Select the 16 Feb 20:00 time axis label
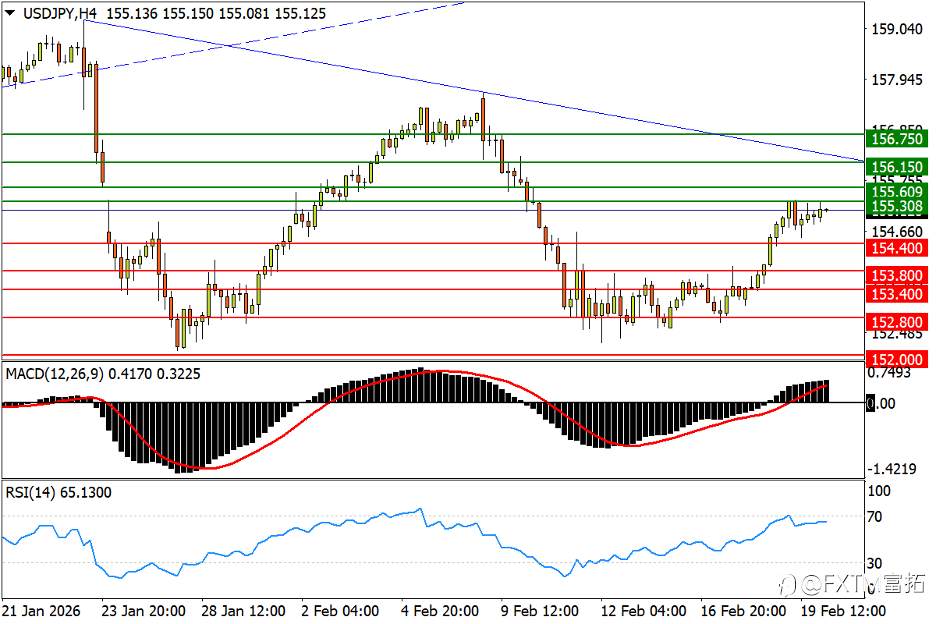This screenshot has width=936, height=624. [743, 611]
